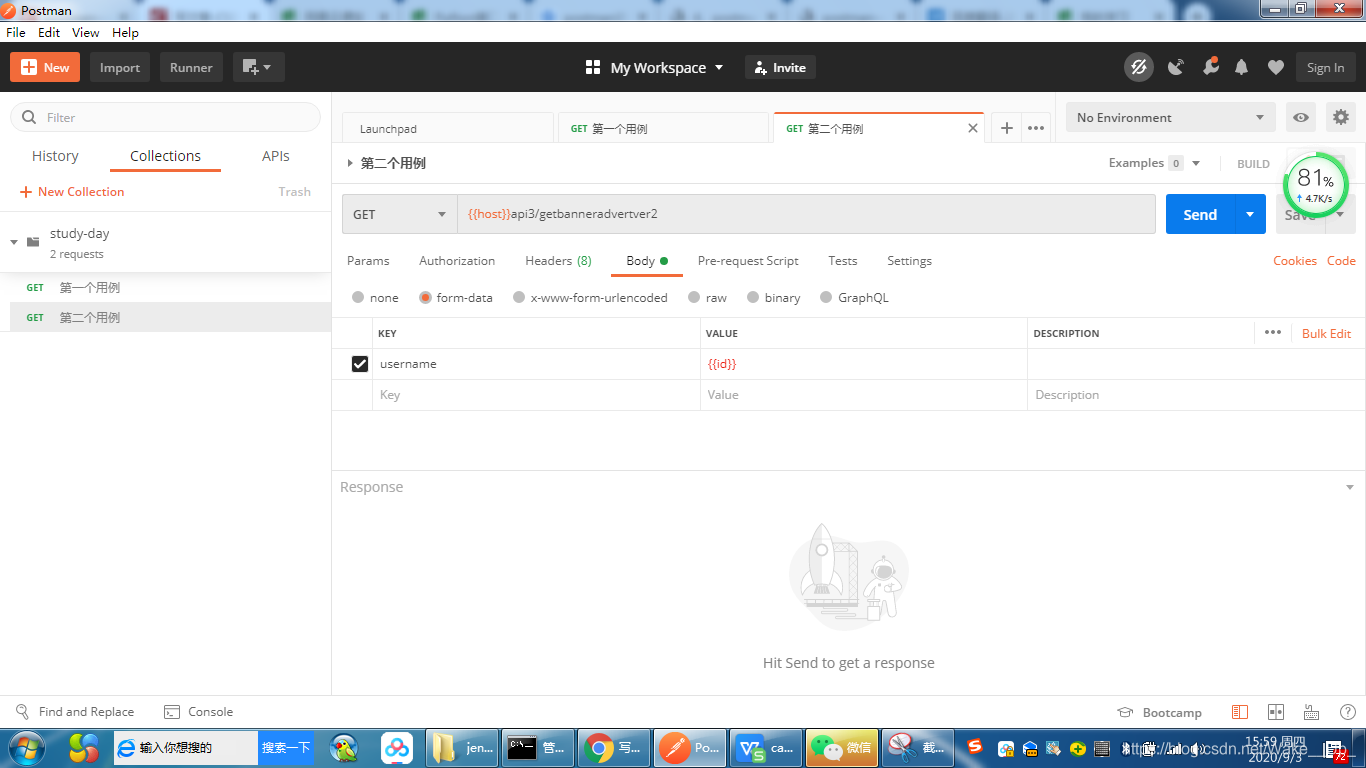The height and width of the screenshot is (768, 1366).
Task: Click the heart icon in the header
Action: pyautogui.click(x=1275, y=67)
